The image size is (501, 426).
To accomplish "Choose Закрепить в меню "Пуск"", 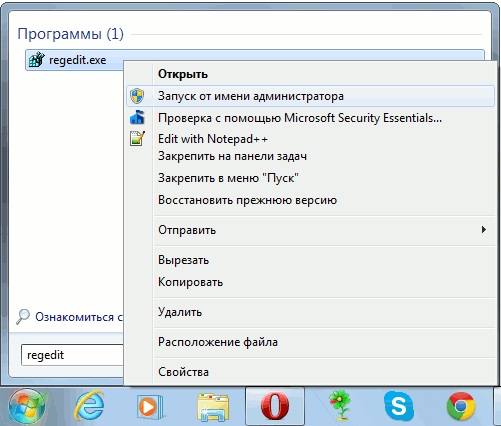I will click(310, 178).
